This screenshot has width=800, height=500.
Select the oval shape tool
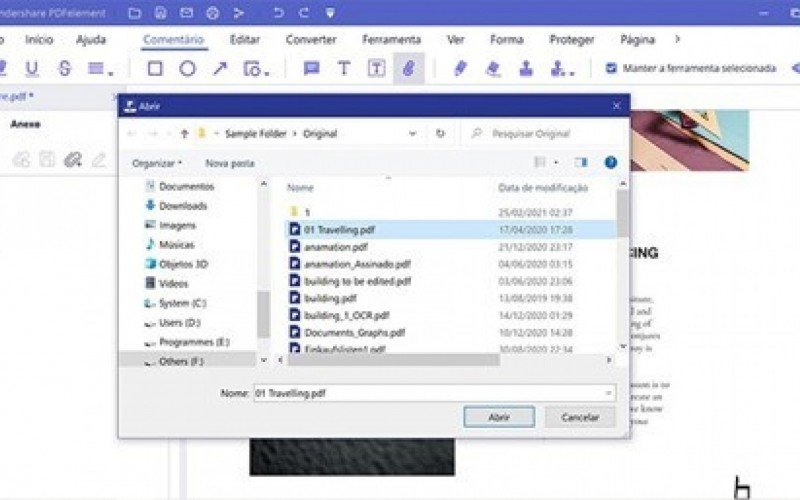[187, 68]
